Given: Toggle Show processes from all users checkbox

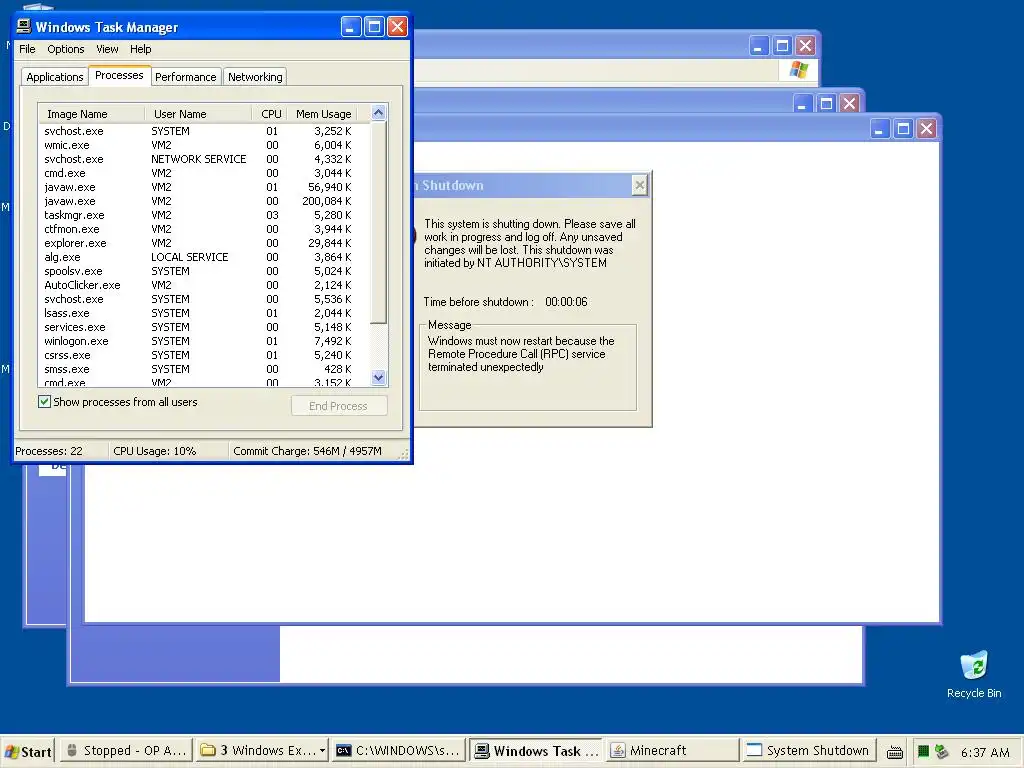Looking at the screenshot, I should (44, 402).
